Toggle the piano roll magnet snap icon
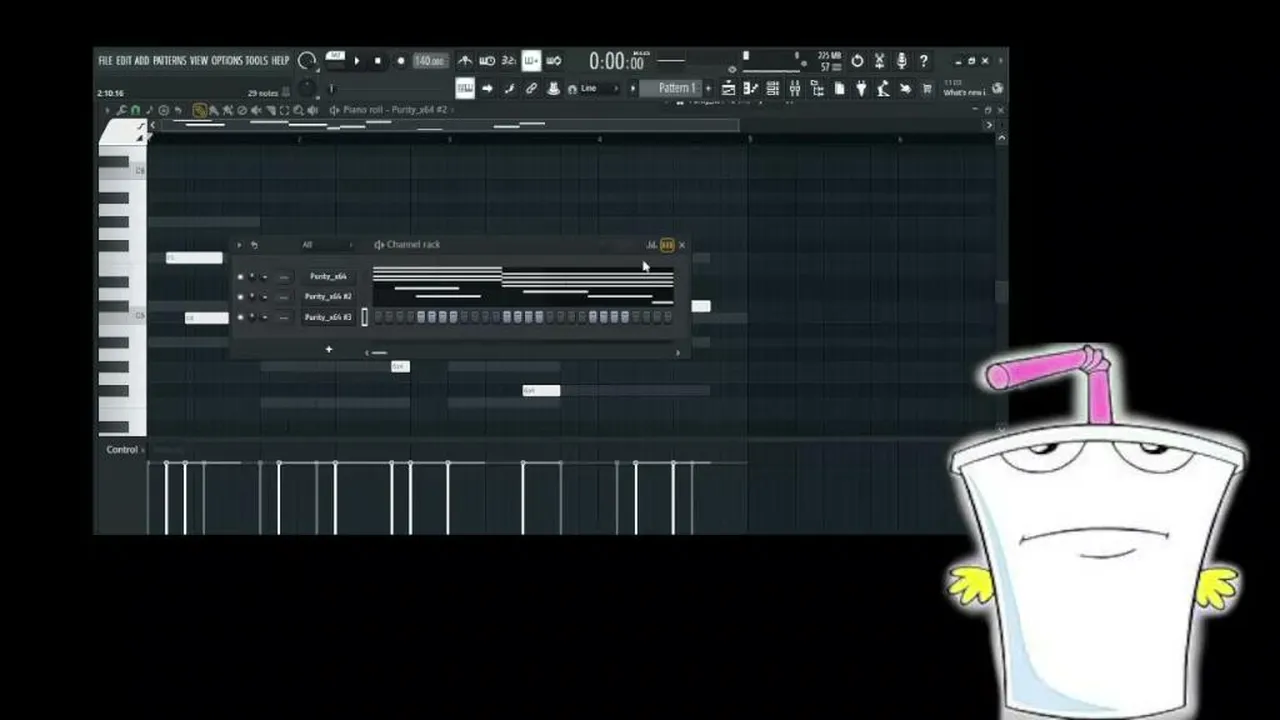 coord(136,110)
